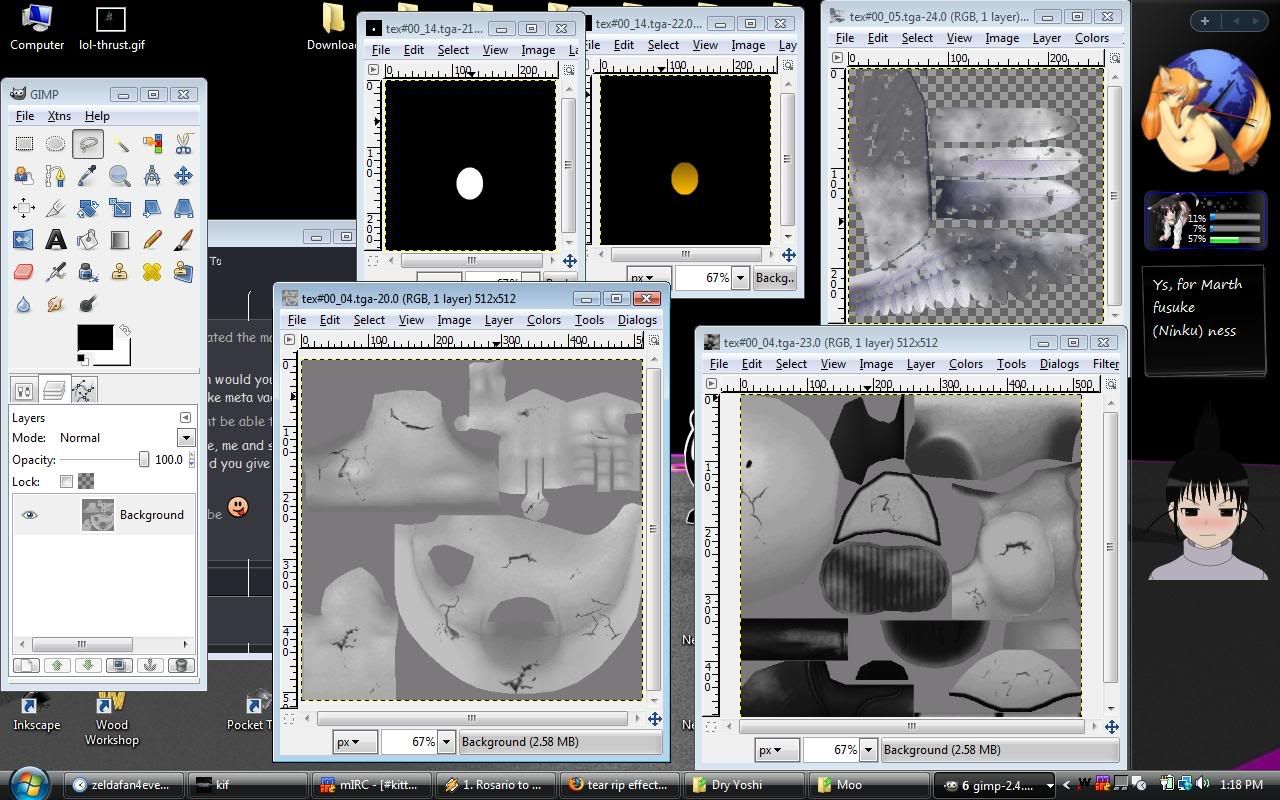This screenshot has width=1280, height=800.
Task: Select the Move tool
Action: coord(183,177)
